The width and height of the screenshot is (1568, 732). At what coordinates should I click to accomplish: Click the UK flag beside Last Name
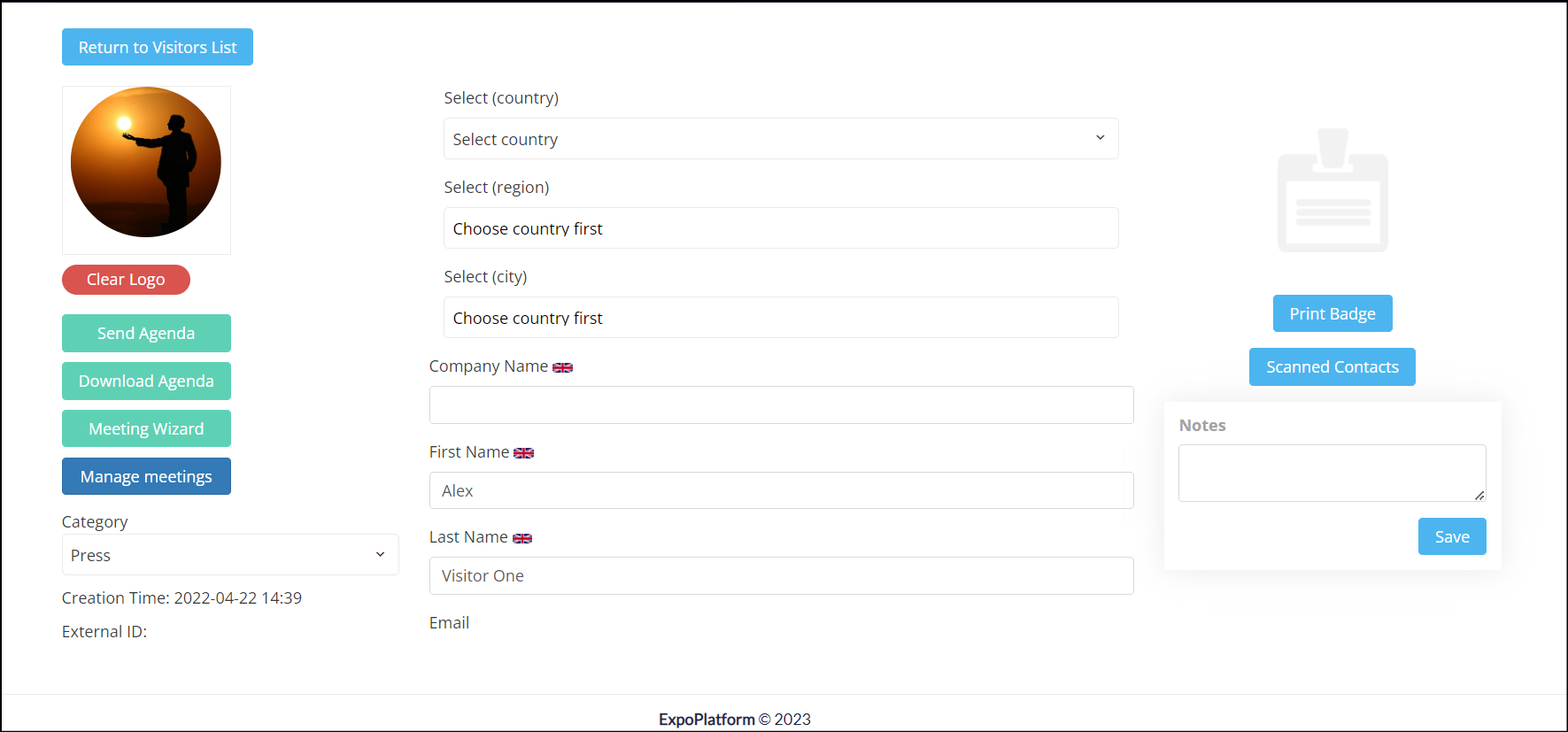coord(522,538)
